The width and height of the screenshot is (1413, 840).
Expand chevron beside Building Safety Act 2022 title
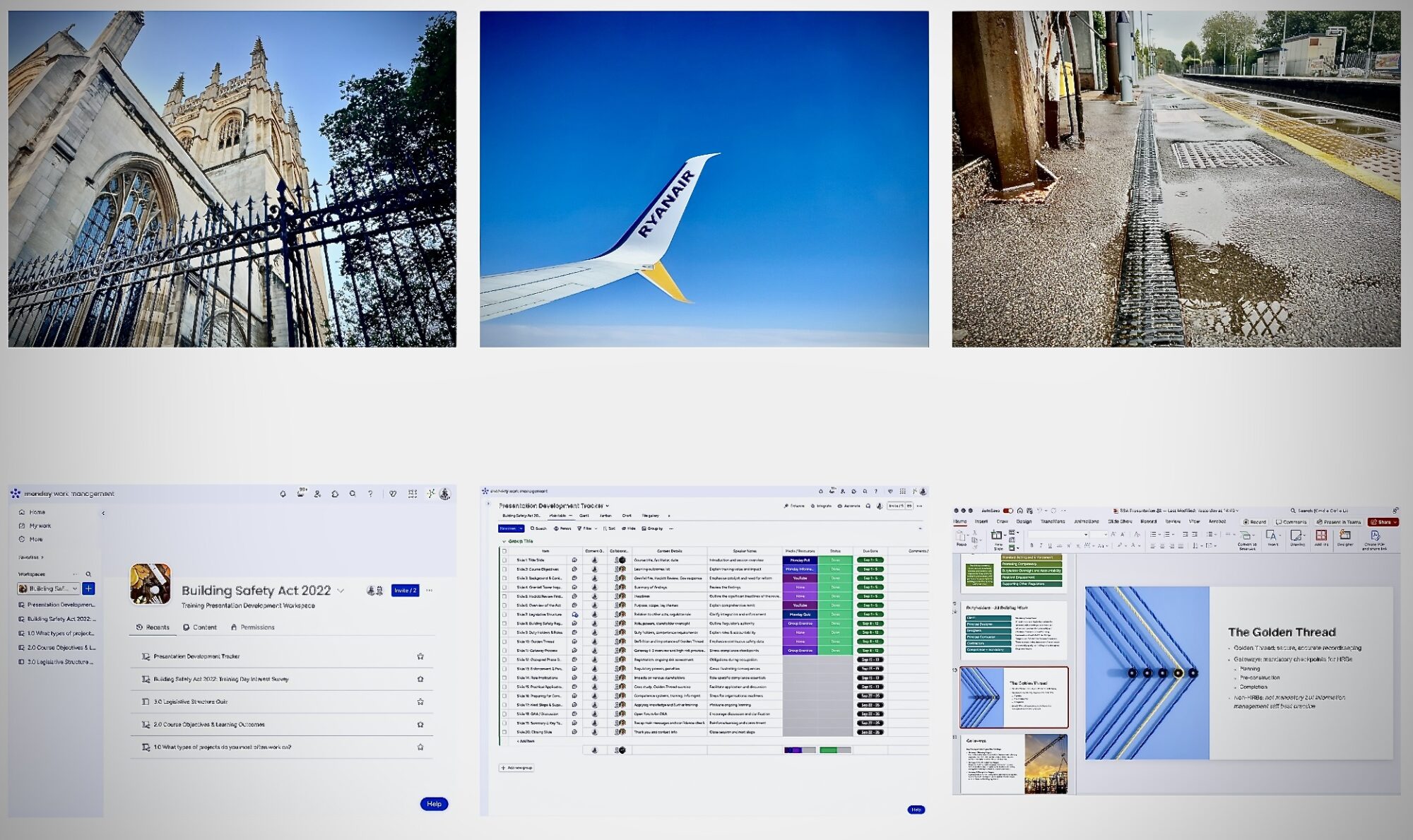341,591
